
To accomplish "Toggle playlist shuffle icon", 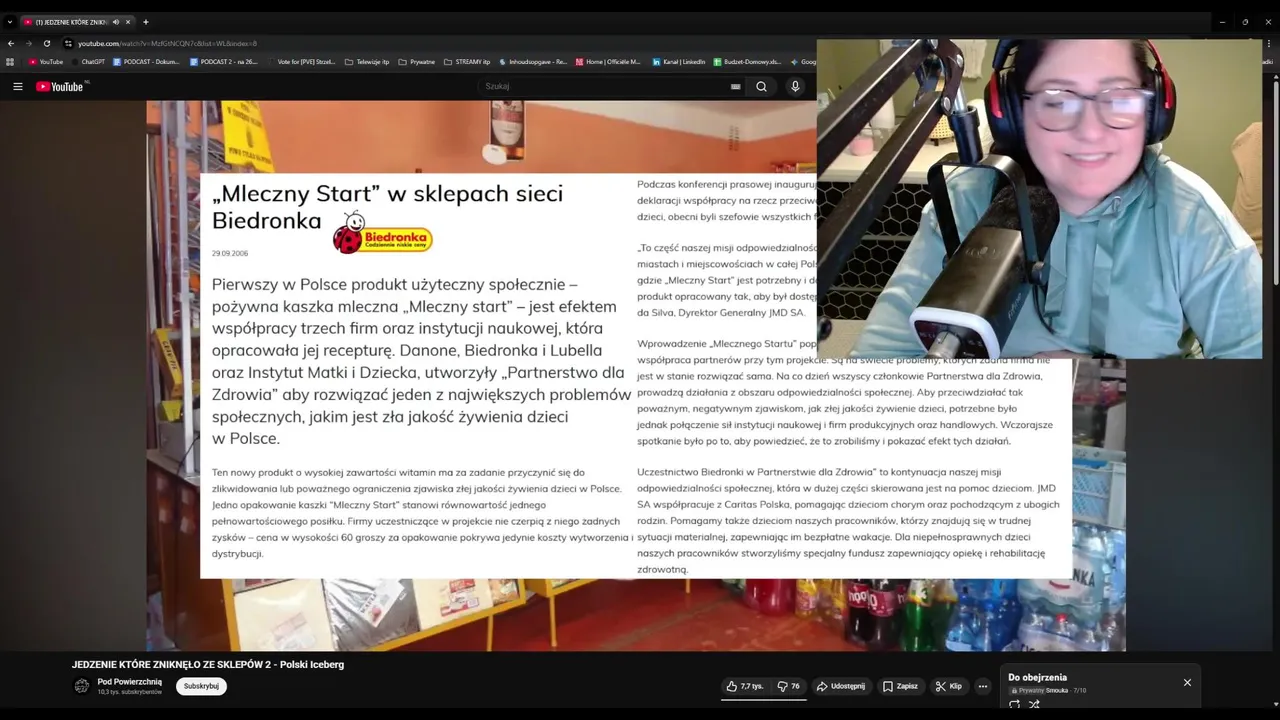I will [1034, 704].
